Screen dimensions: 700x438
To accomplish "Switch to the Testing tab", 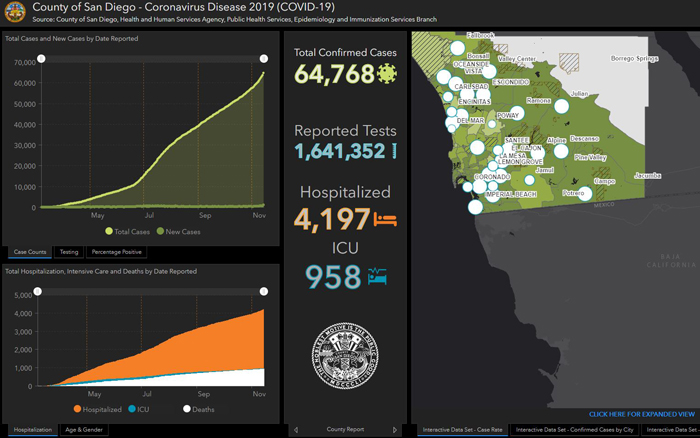I will click(69, 252).
